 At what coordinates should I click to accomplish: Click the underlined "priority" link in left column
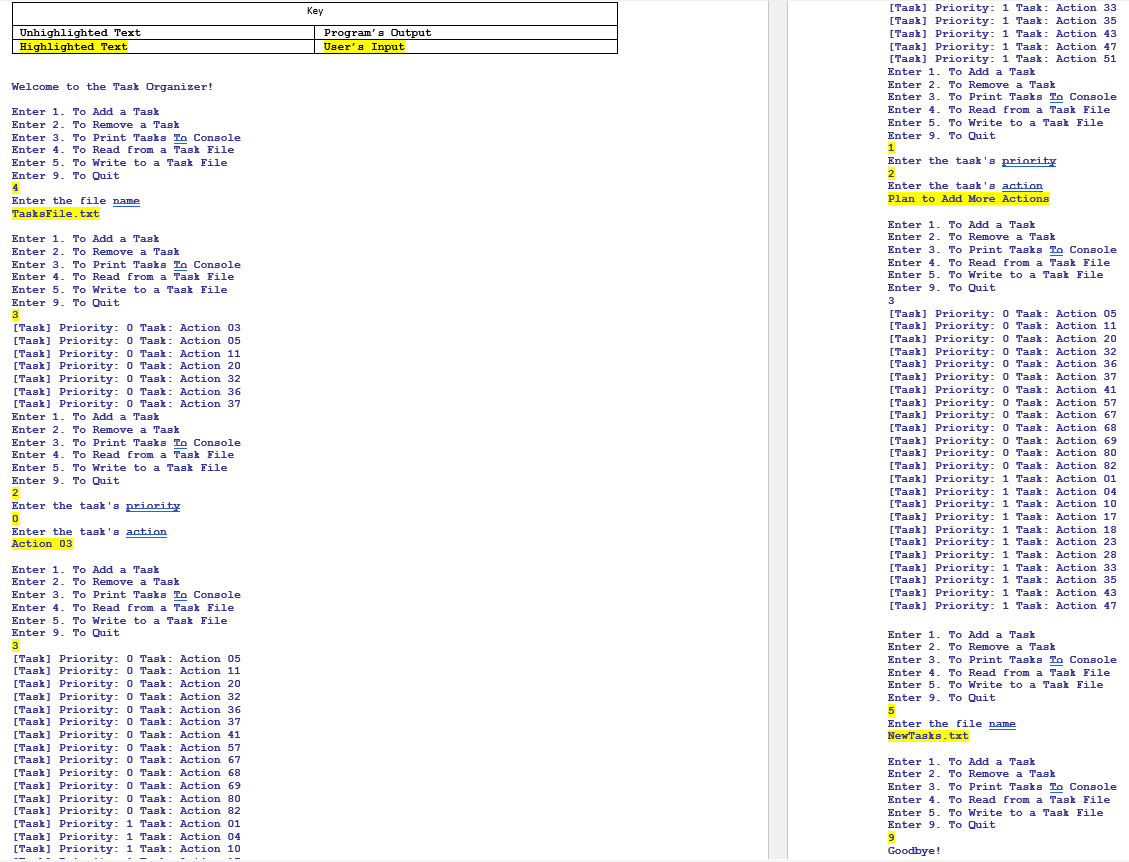(153, 506)
